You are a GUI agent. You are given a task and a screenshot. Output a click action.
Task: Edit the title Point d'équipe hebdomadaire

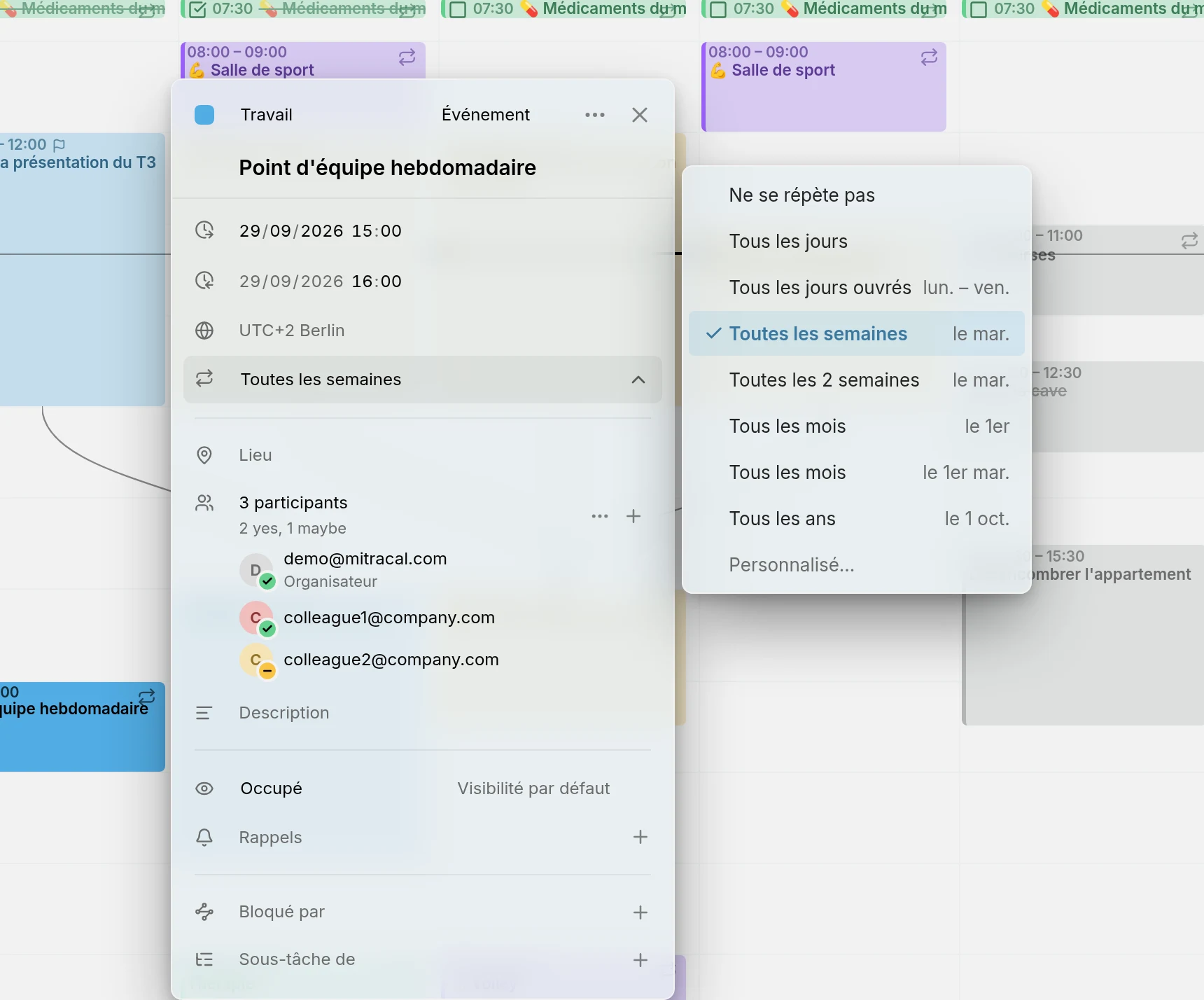tap(387, 167)
